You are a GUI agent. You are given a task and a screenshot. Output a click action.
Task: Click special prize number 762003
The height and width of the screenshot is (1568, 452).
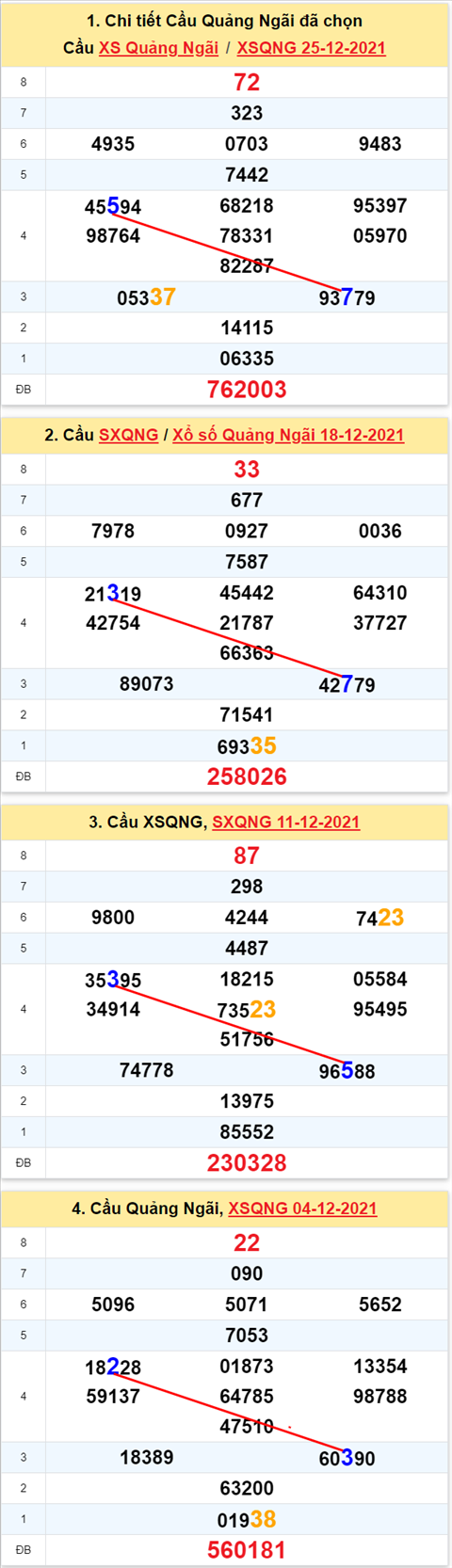pos(247,390)
